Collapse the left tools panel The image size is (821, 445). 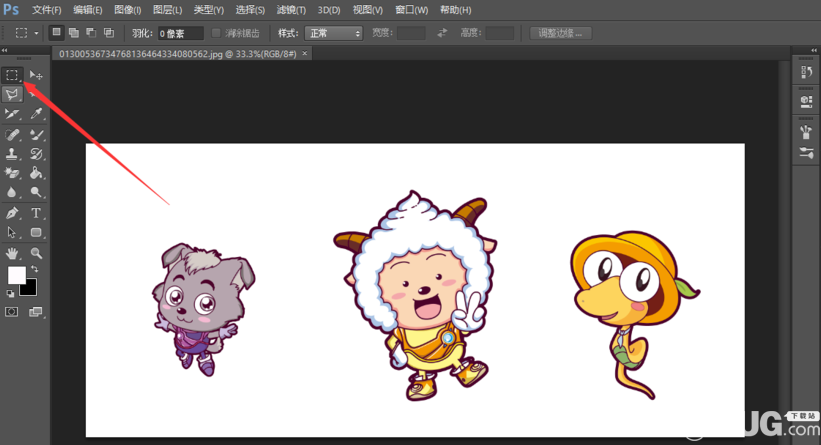pos(5,50)
